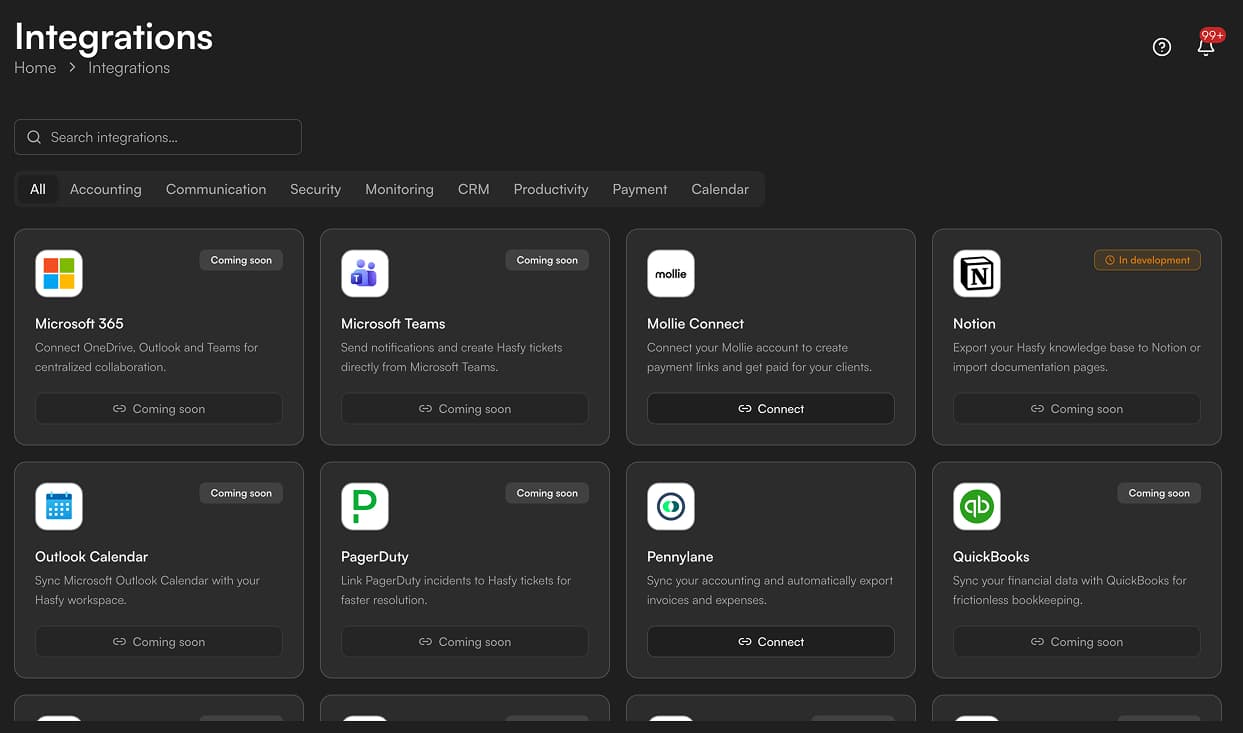Image resolution: width=1243 pixels, height=733 pixels.
Task: Focus the Search integrations field
Action: tap(158, 137)
